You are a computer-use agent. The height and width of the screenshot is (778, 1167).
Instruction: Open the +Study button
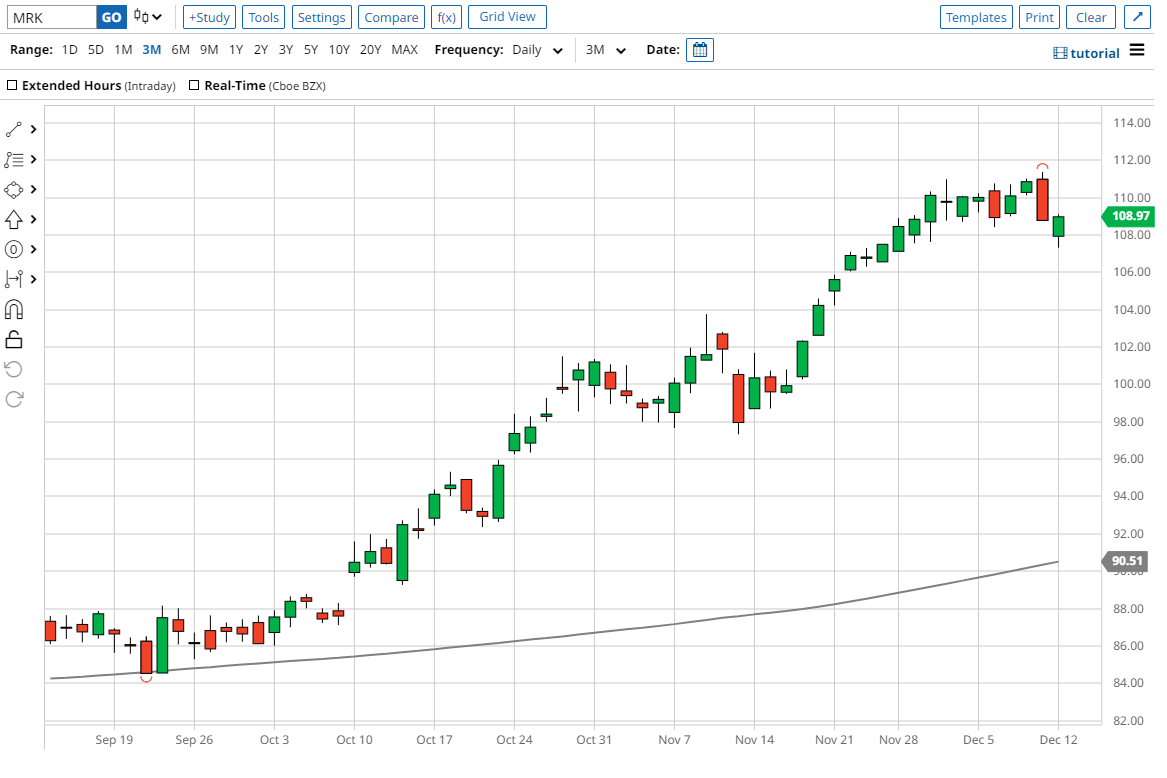[209, 17]
